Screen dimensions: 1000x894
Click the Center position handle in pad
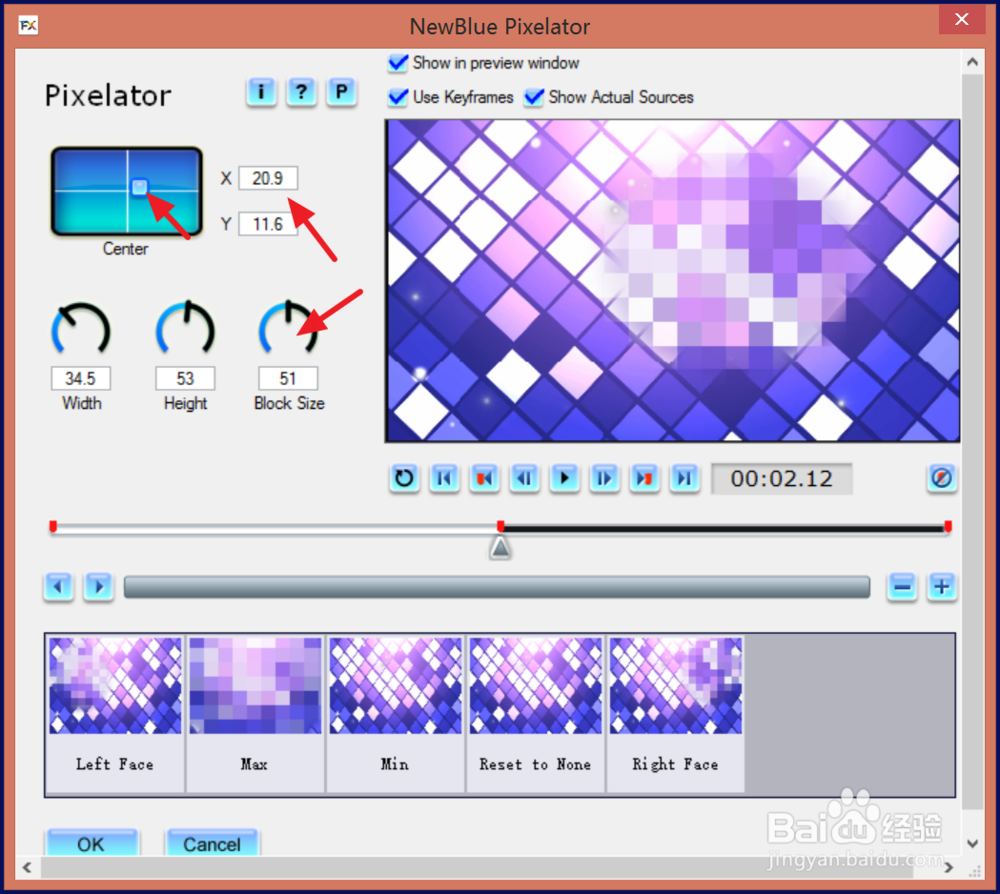pyautogui.click(x=139, y=187)
